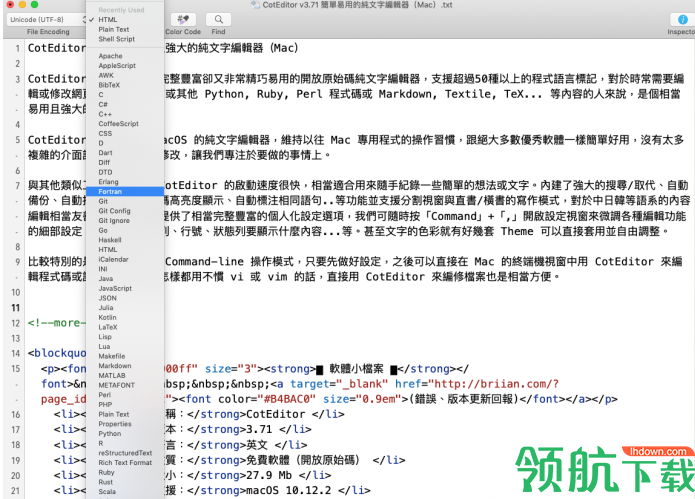Choose Perl syntax style
The width and height of the screenshot is (695, 499).
[105, 395]
